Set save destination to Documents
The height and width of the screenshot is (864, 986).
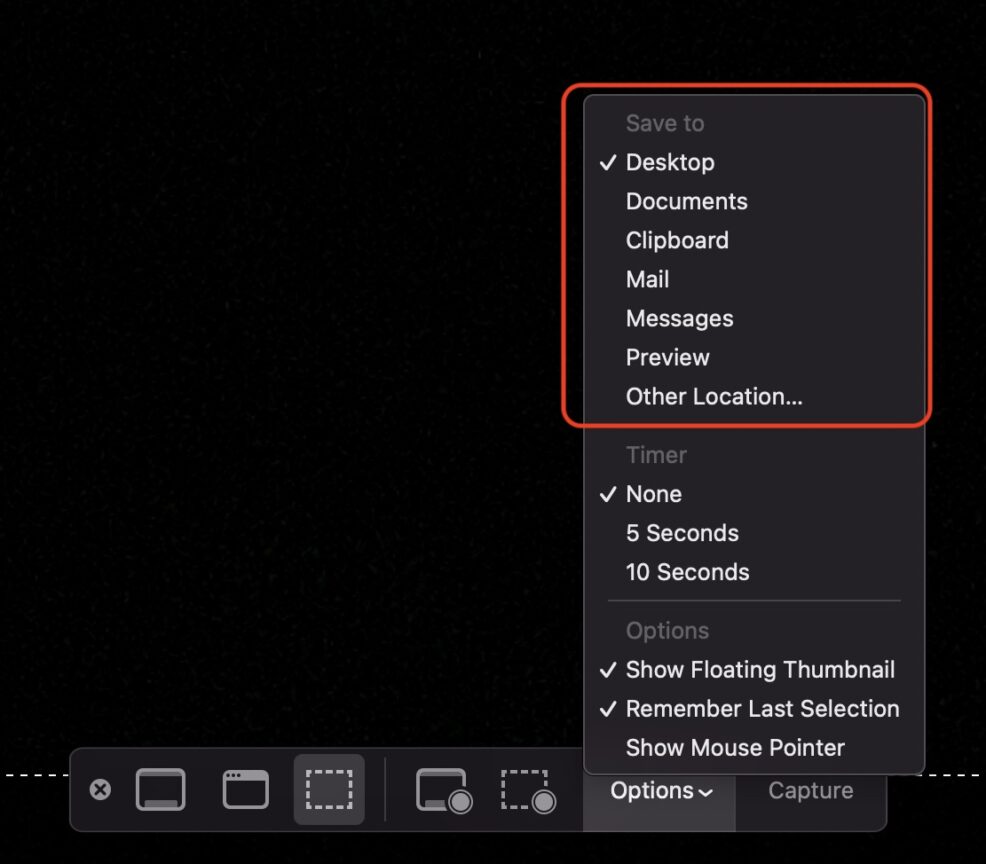click(x=686, y=201)
